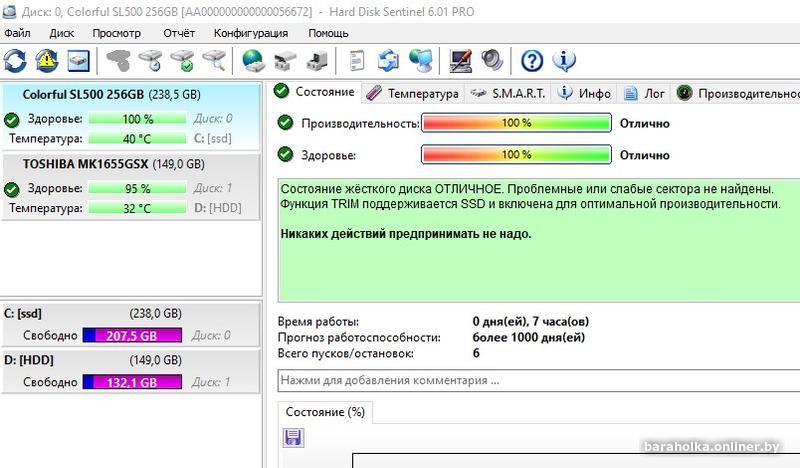Click the blue question mark Help icon

tap(532, 61)
